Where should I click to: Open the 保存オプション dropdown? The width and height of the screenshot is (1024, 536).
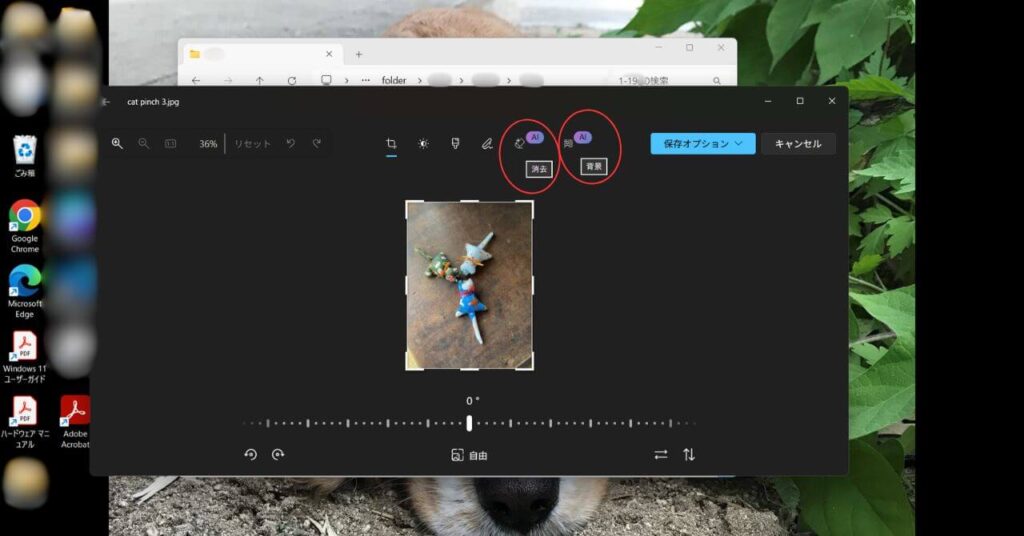[703, 144]
